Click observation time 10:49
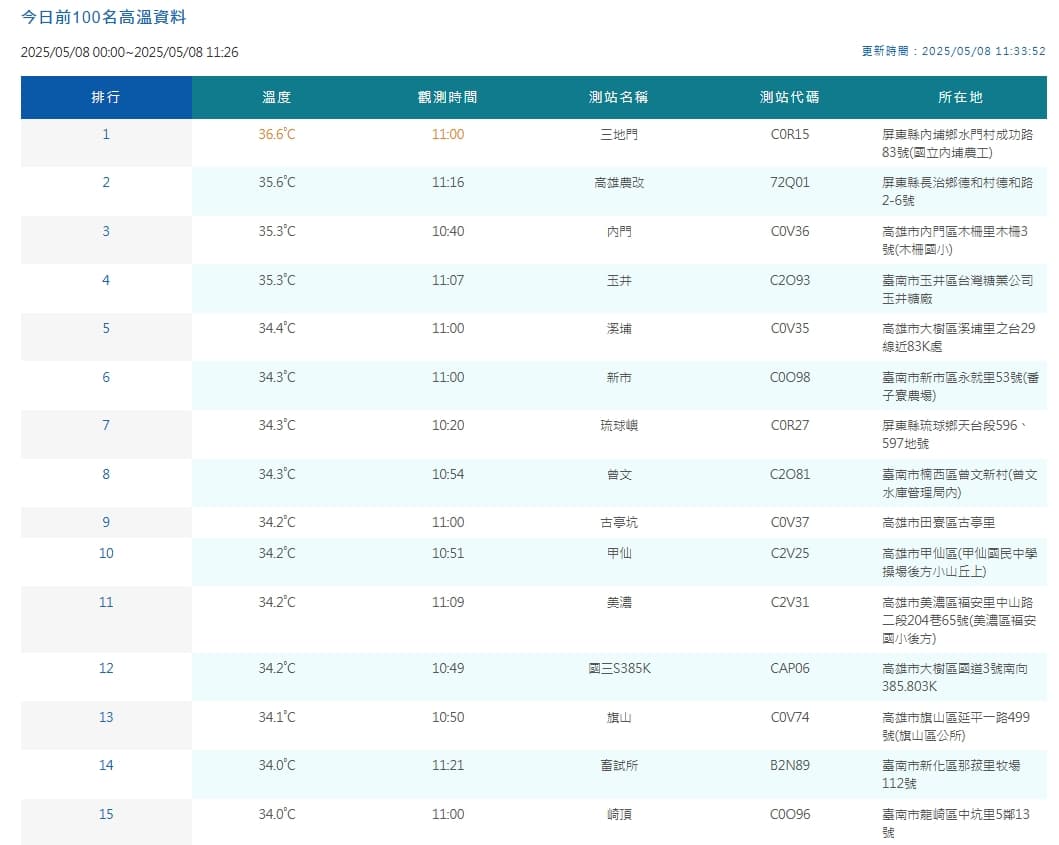The image size is (1059, 845). click(x=448, y=669)
